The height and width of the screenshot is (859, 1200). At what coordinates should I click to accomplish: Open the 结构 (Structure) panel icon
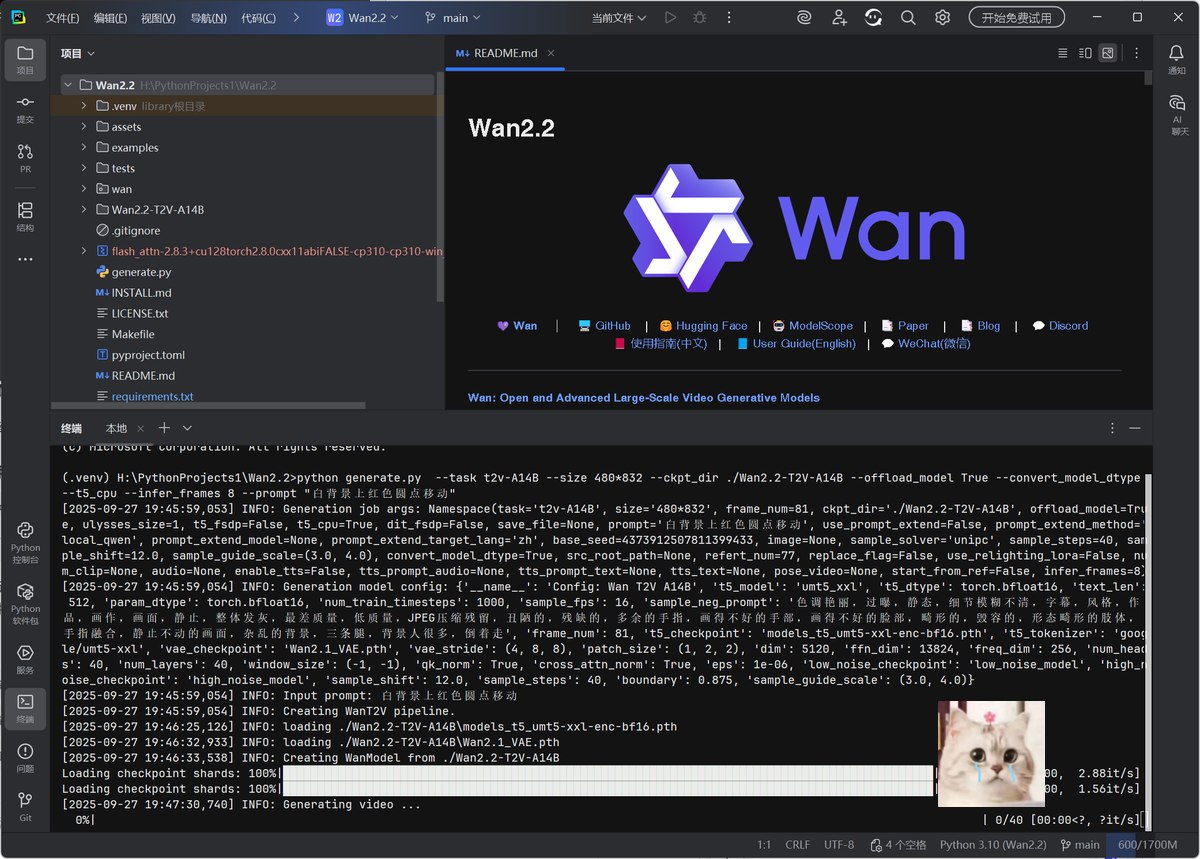[25, 213]
